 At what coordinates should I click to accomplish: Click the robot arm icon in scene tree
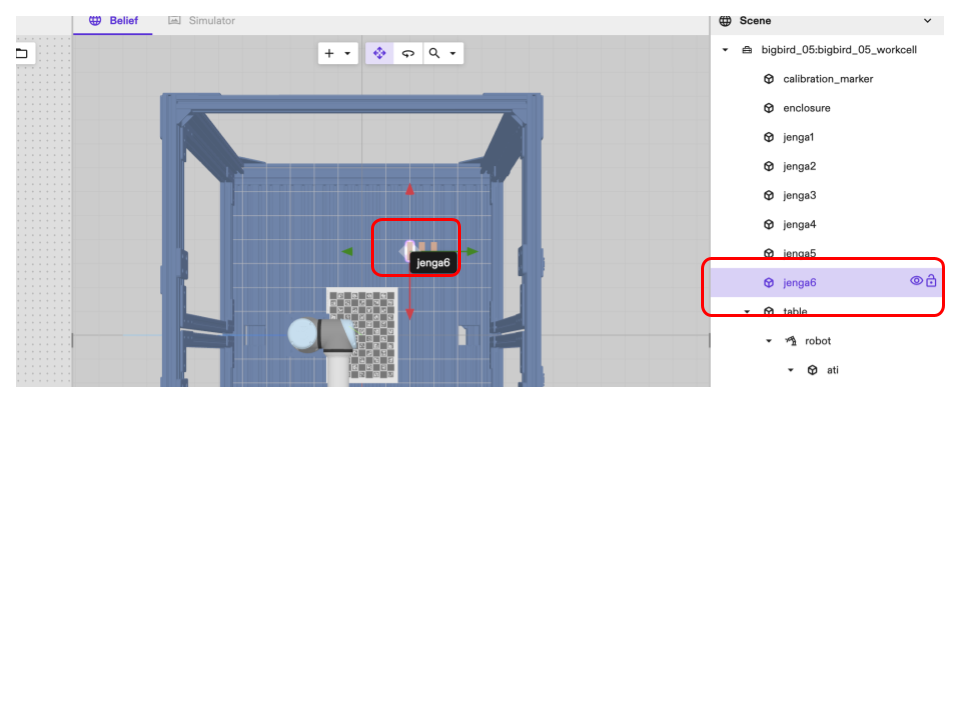tap(791, 341)
